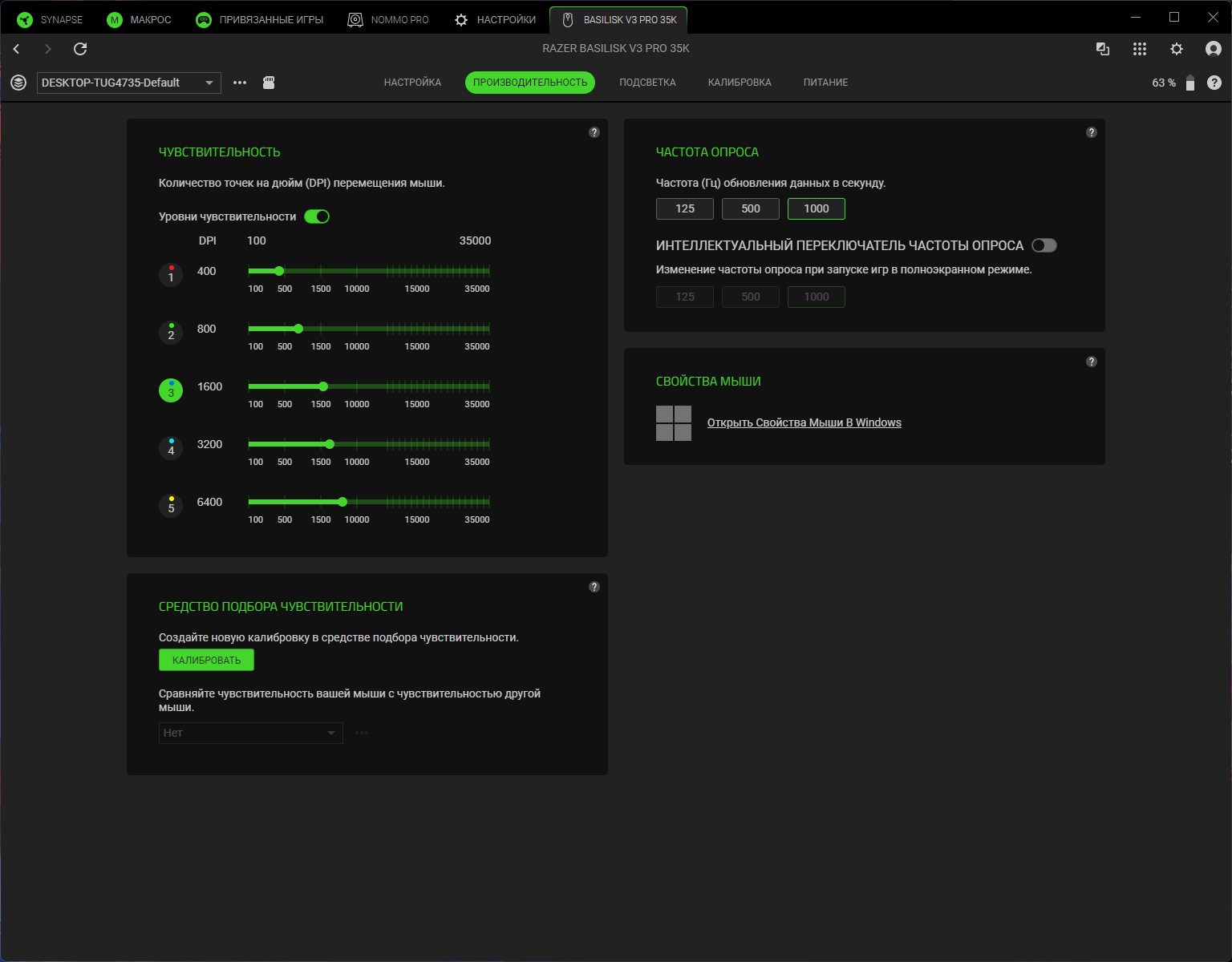Switch to Подсветка tab
The width and height of the screenshot is (1232, 962).
647,83
